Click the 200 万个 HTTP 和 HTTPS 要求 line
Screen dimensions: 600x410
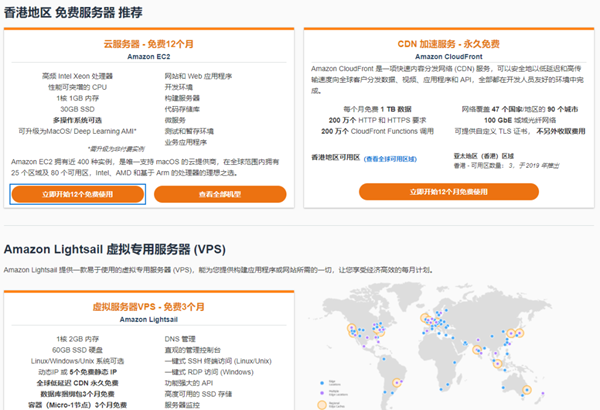(377, 120)
